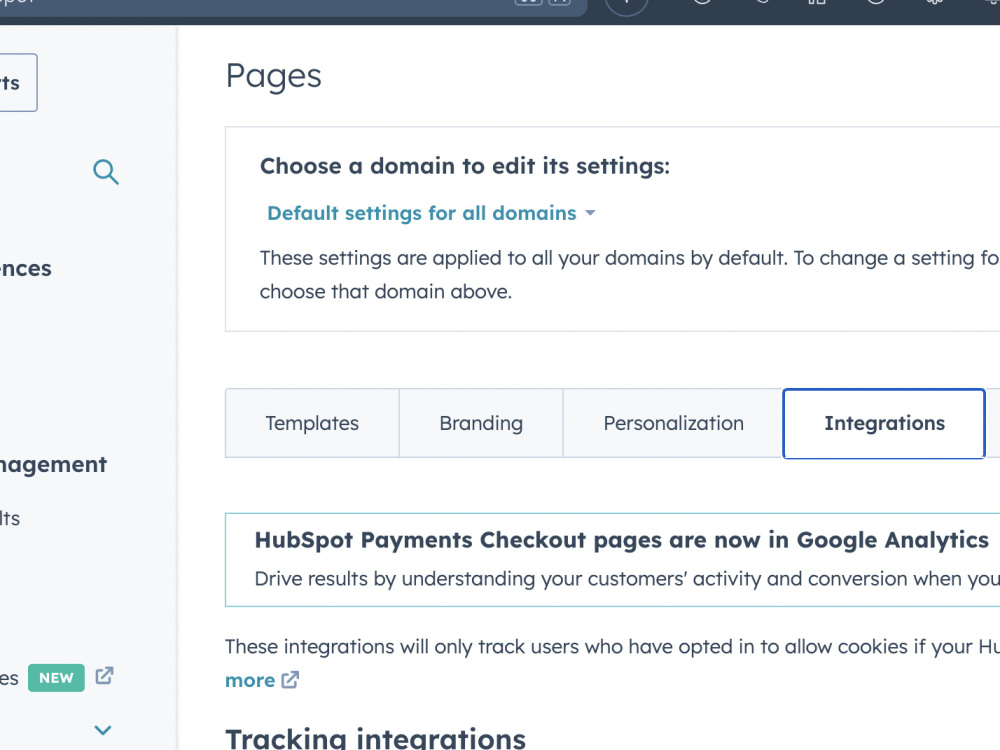1000x750 pixels.
Task: Switch to the Branding tab
Action: tap(481, 423)
